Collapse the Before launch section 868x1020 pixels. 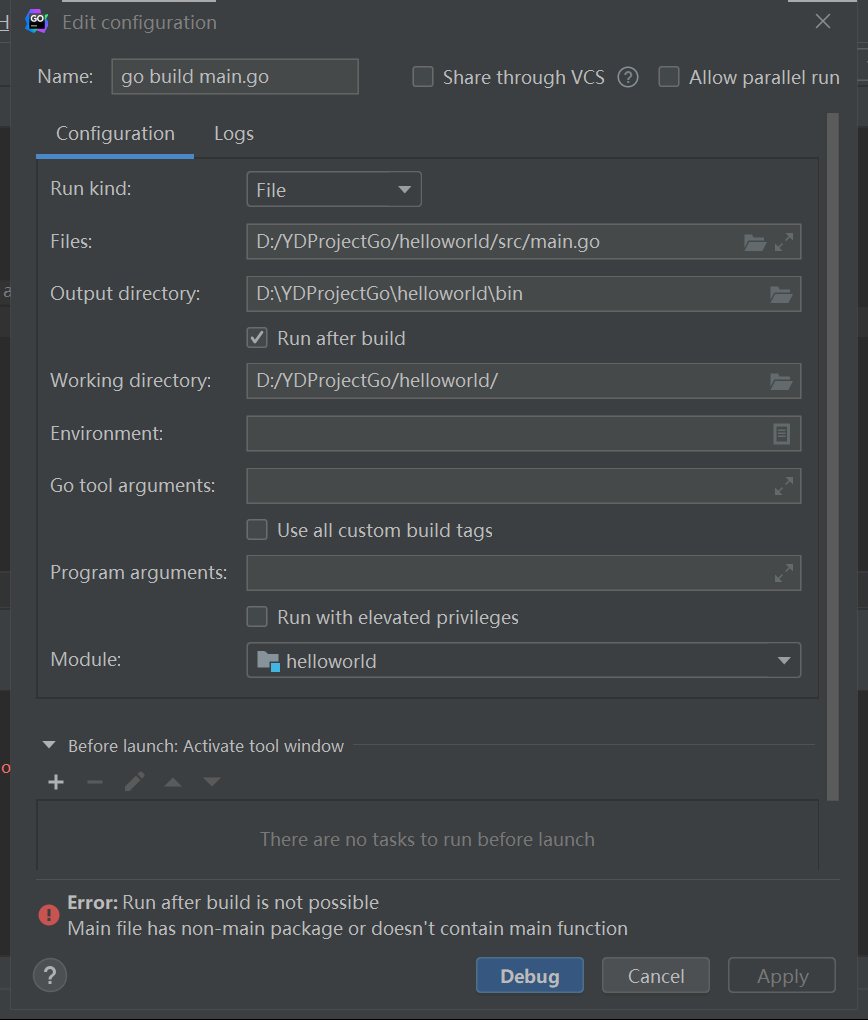[x=49, y=745]
